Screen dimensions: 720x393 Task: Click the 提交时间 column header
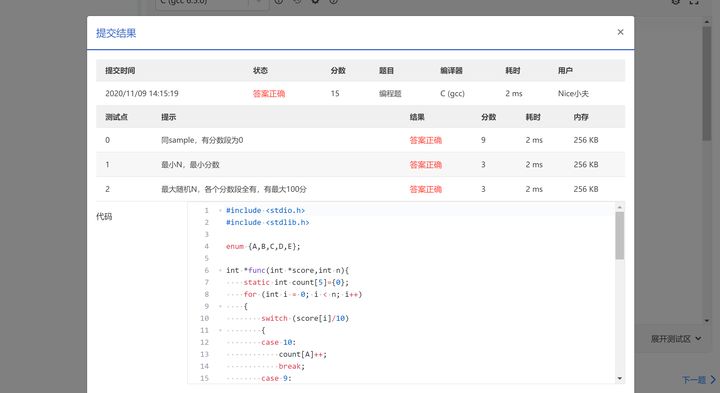coord(120,71)
